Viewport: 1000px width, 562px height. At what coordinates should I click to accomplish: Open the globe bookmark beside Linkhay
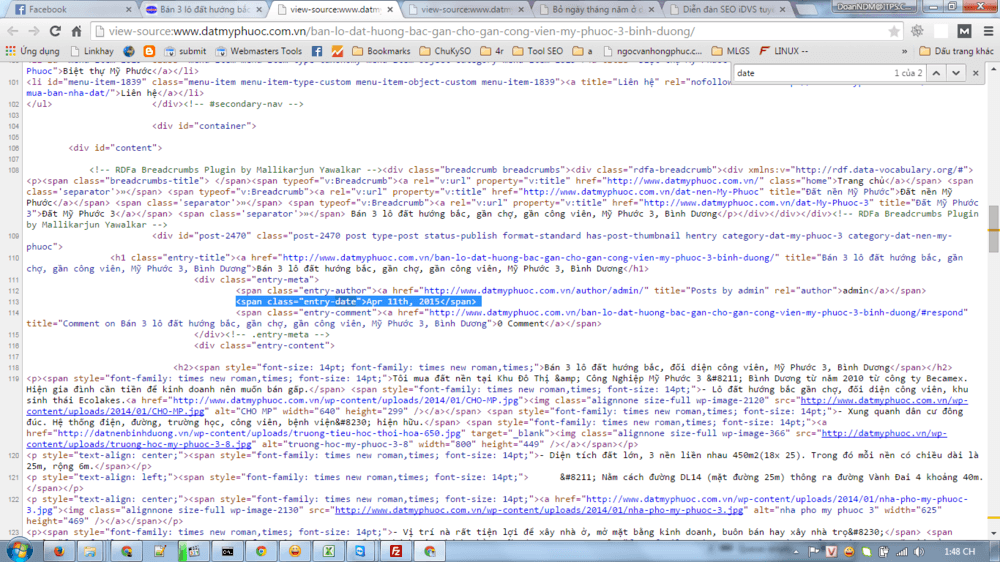coord(129,51)
